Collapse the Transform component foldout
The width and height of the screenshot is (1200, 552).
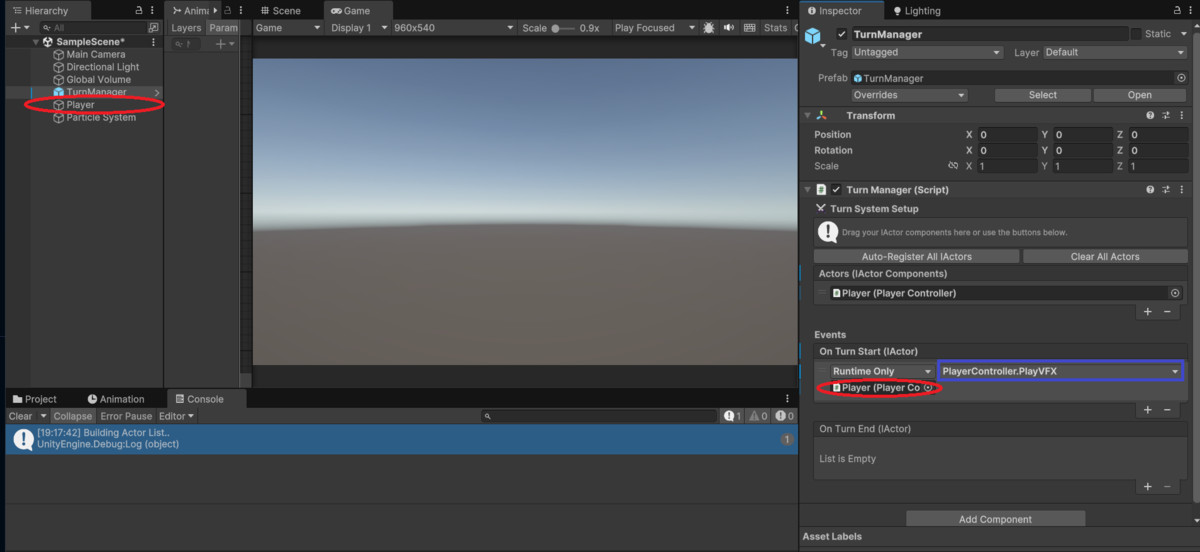[x=808, y=116]
